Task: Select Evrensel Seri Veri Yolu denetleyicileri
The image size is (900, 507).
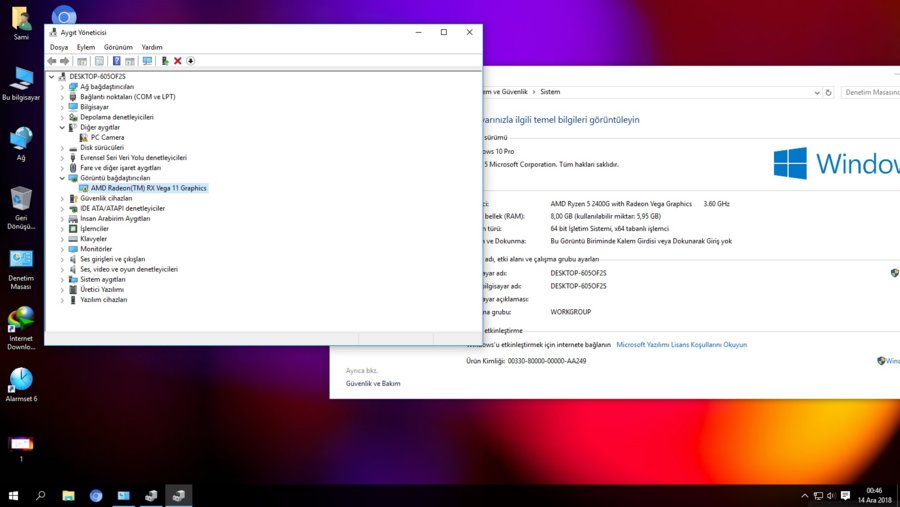Action: click(x=134, y=158)
